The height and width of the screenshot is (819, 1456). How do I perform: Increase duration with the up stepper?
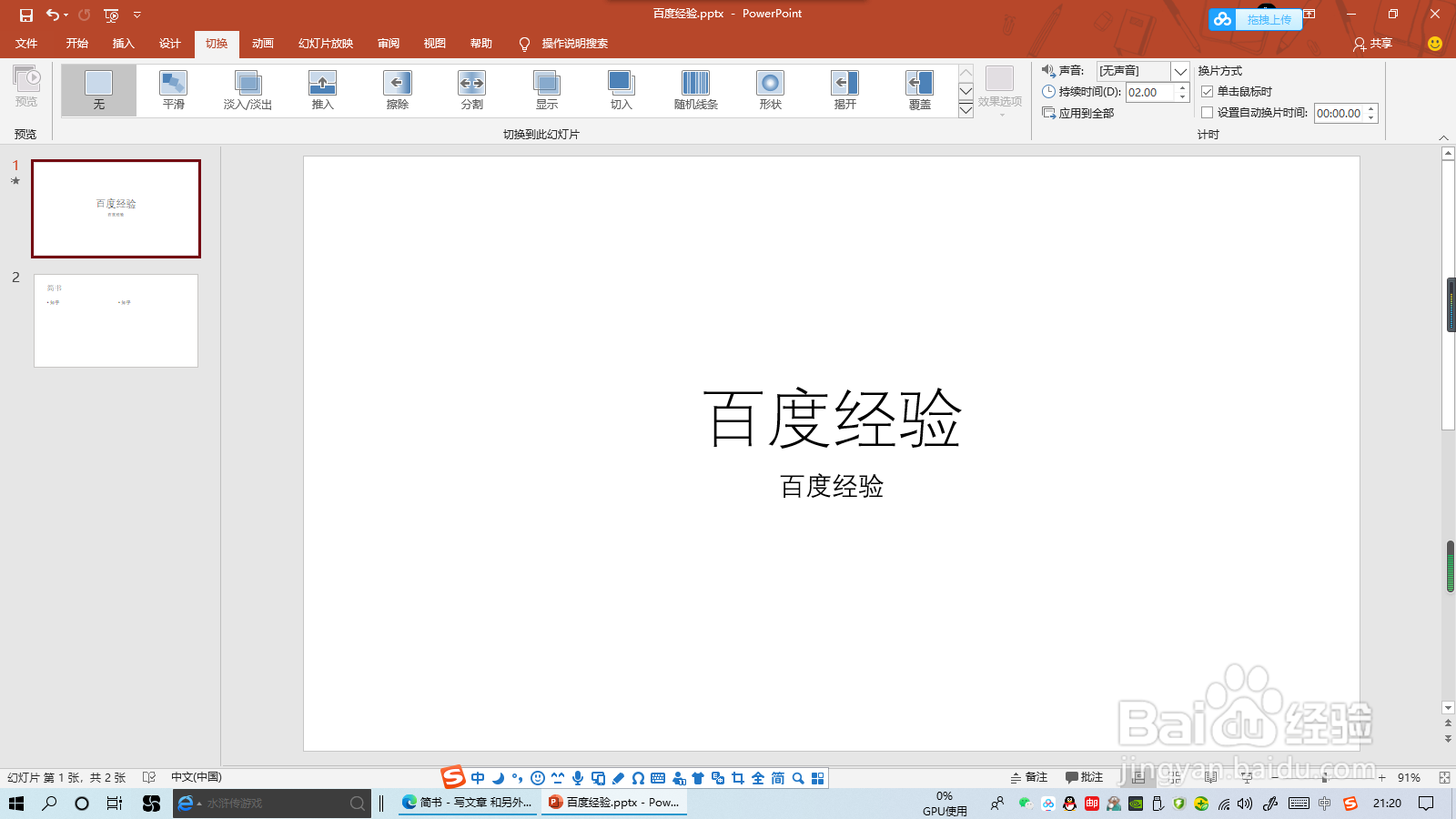pos(1182,87)
